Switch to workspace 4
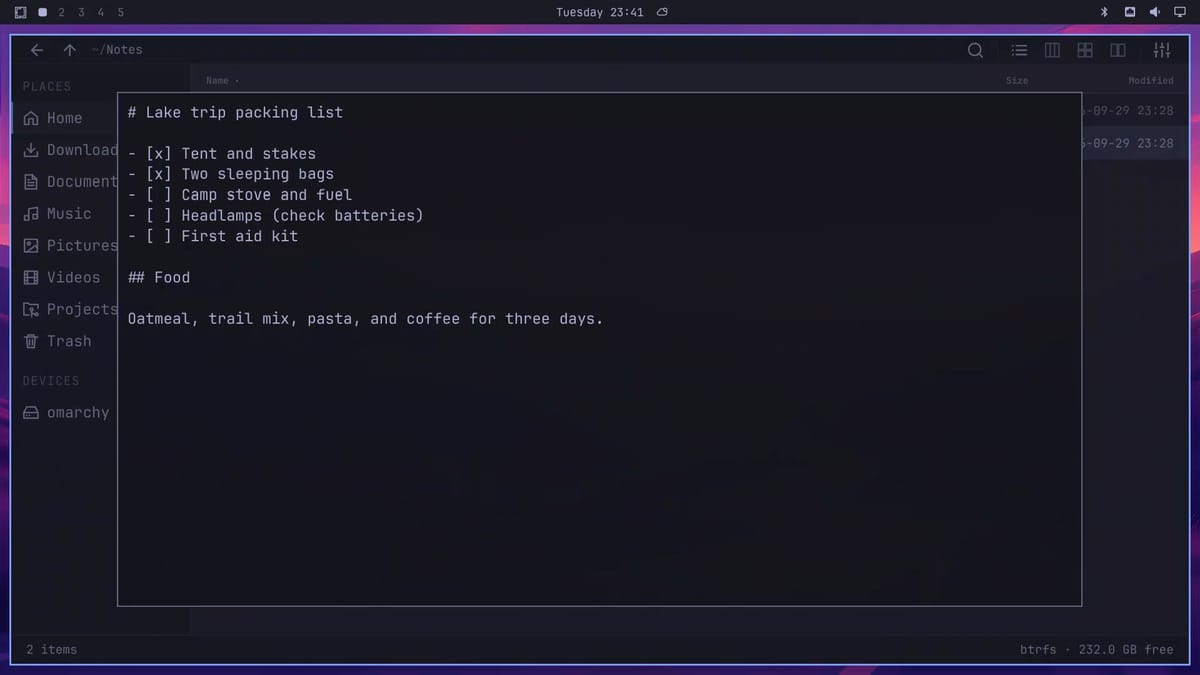The height and width of the screenshot is (675, 1200). (101, 12)
